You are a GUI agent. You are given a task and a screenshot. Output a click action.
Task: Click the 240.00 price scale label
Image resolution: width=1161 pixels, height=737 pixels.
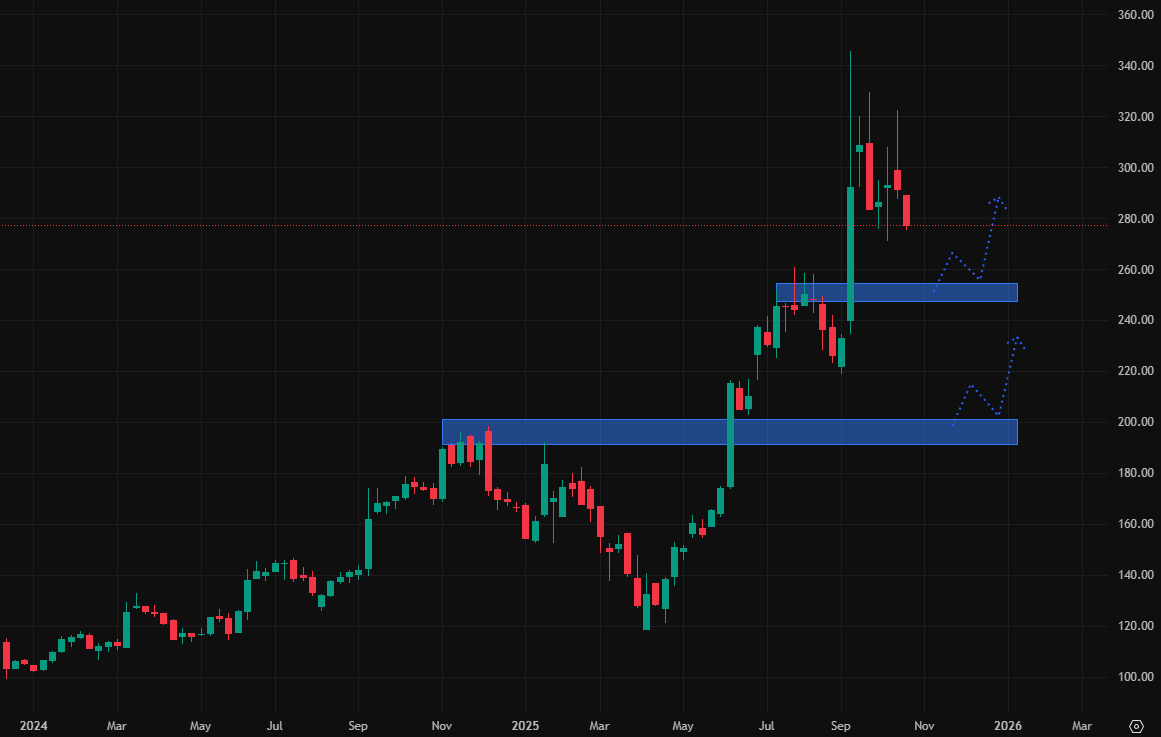click(1136, 321)
